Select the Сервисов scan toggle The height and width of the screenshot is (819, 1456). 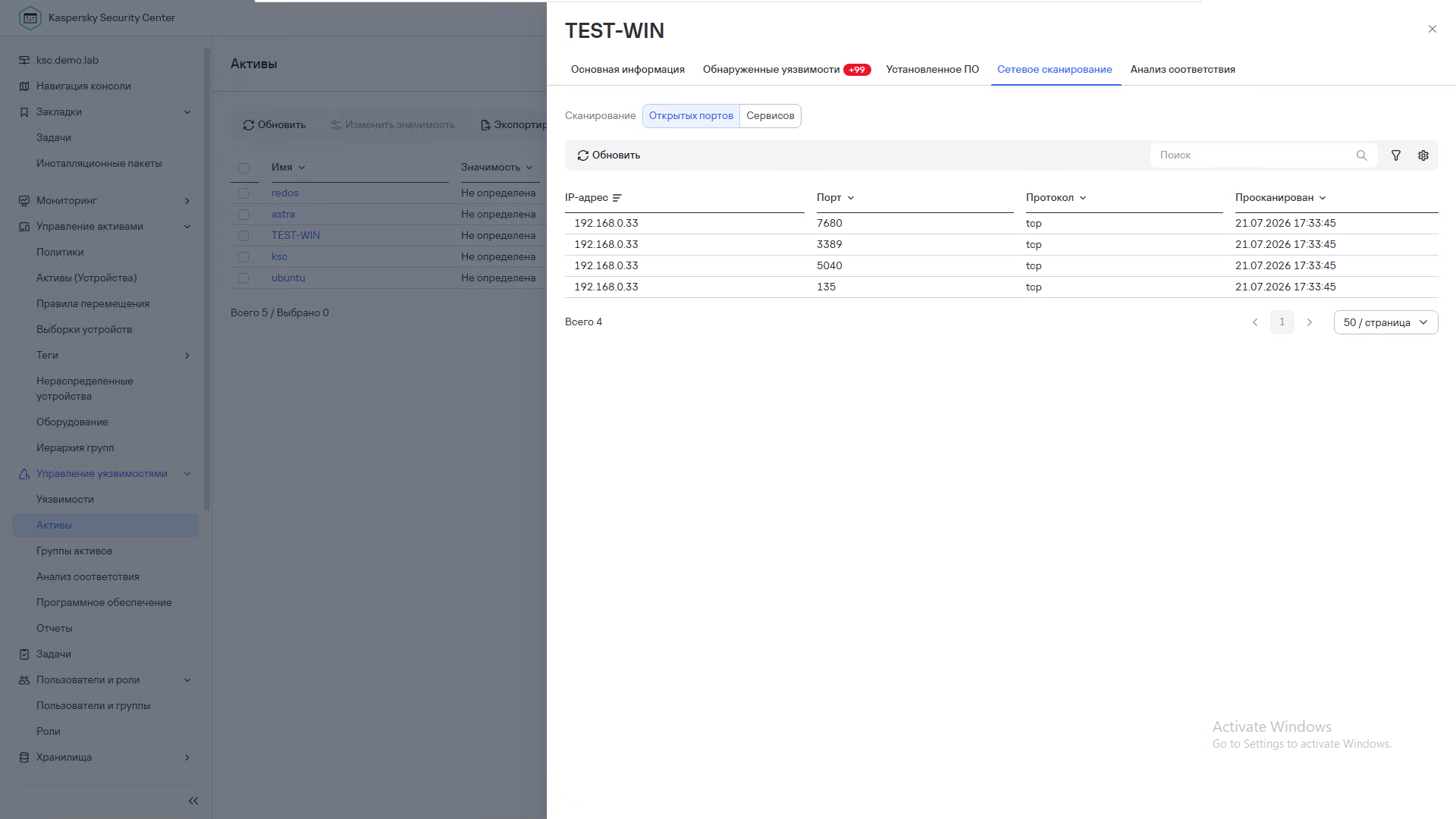(x=770, y=116)
